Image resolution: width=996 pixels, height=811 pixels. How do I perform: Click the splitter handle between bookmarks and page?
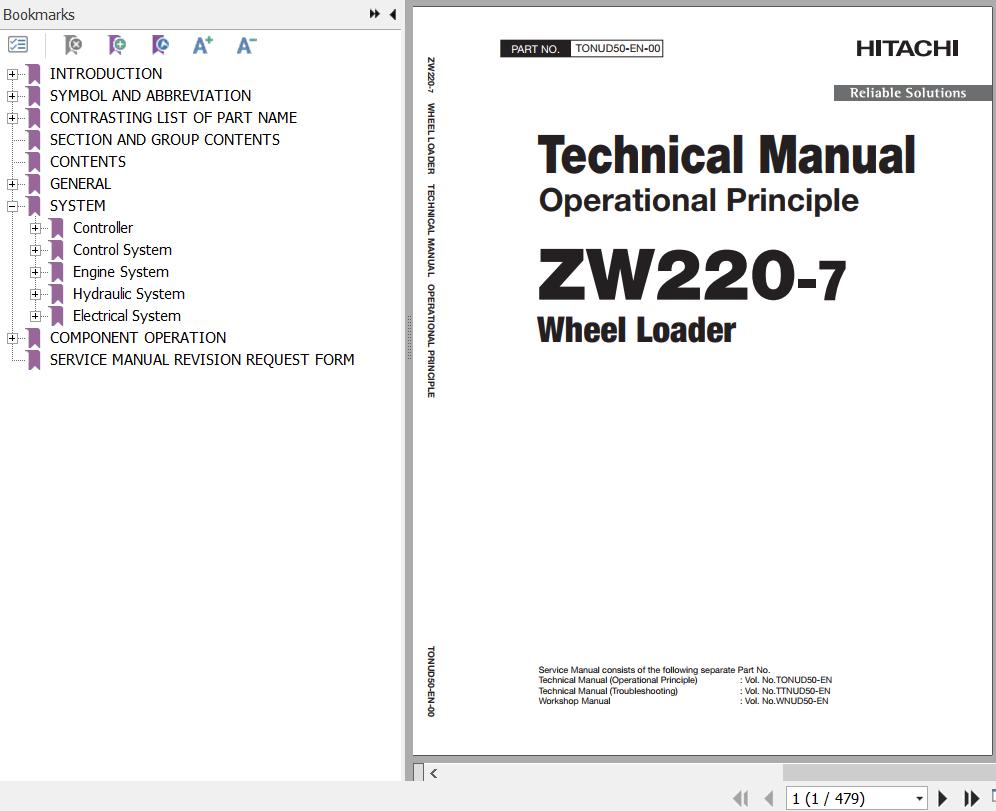(408, 337)
